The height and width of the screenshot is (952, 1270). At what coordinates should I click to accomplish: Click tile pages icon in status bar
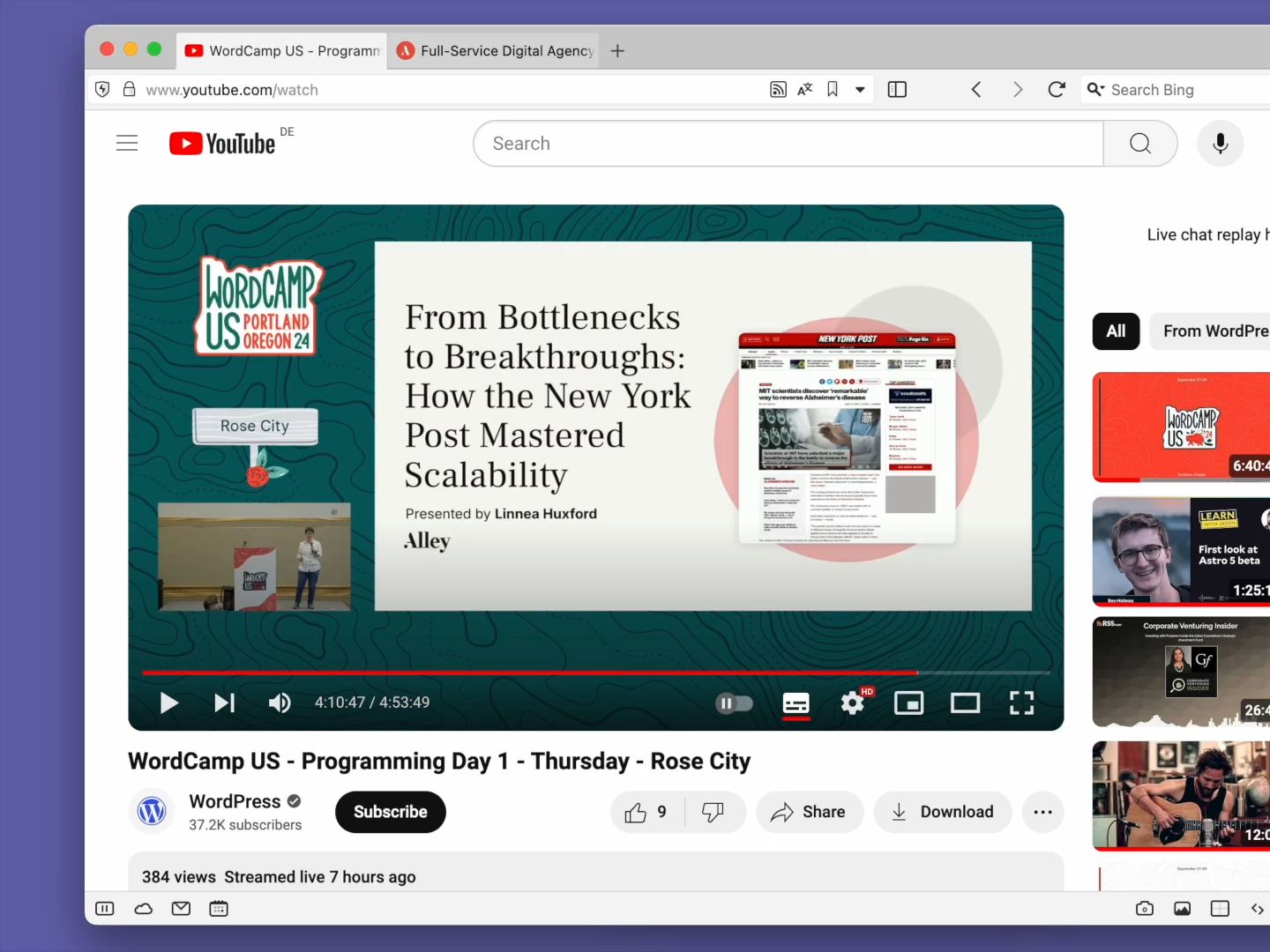(x=1221, y=909)
